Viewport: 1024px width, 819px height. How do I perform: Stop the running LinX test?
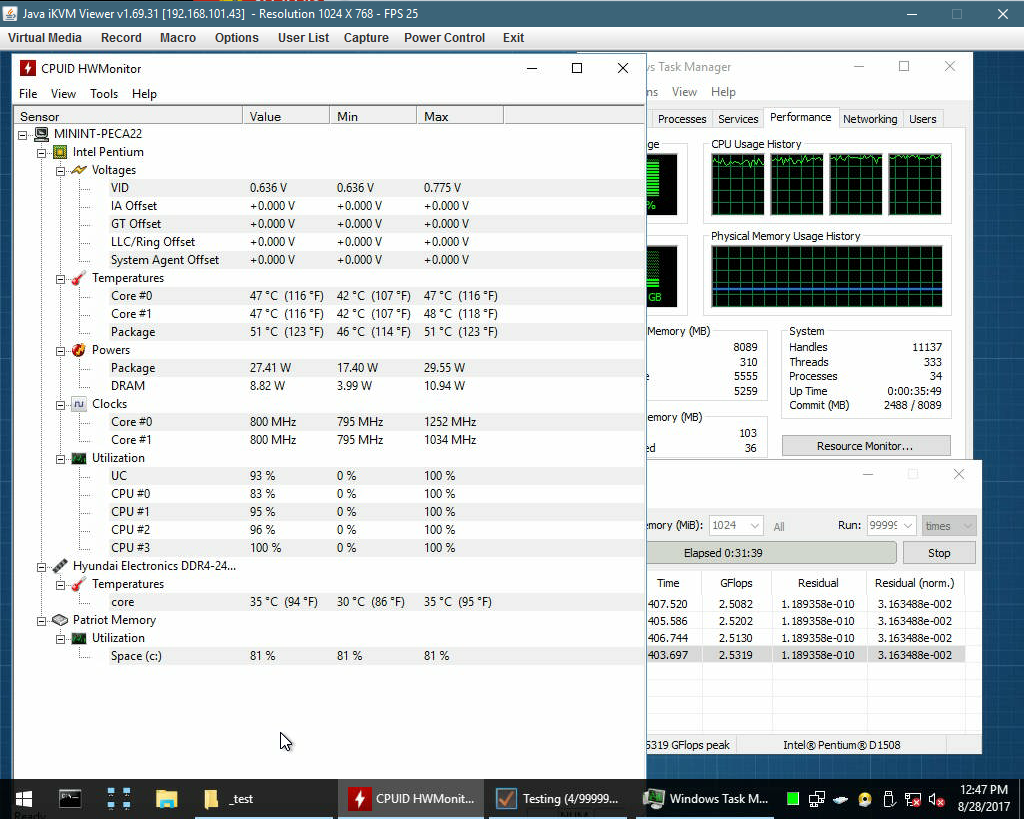pos(939,553)
